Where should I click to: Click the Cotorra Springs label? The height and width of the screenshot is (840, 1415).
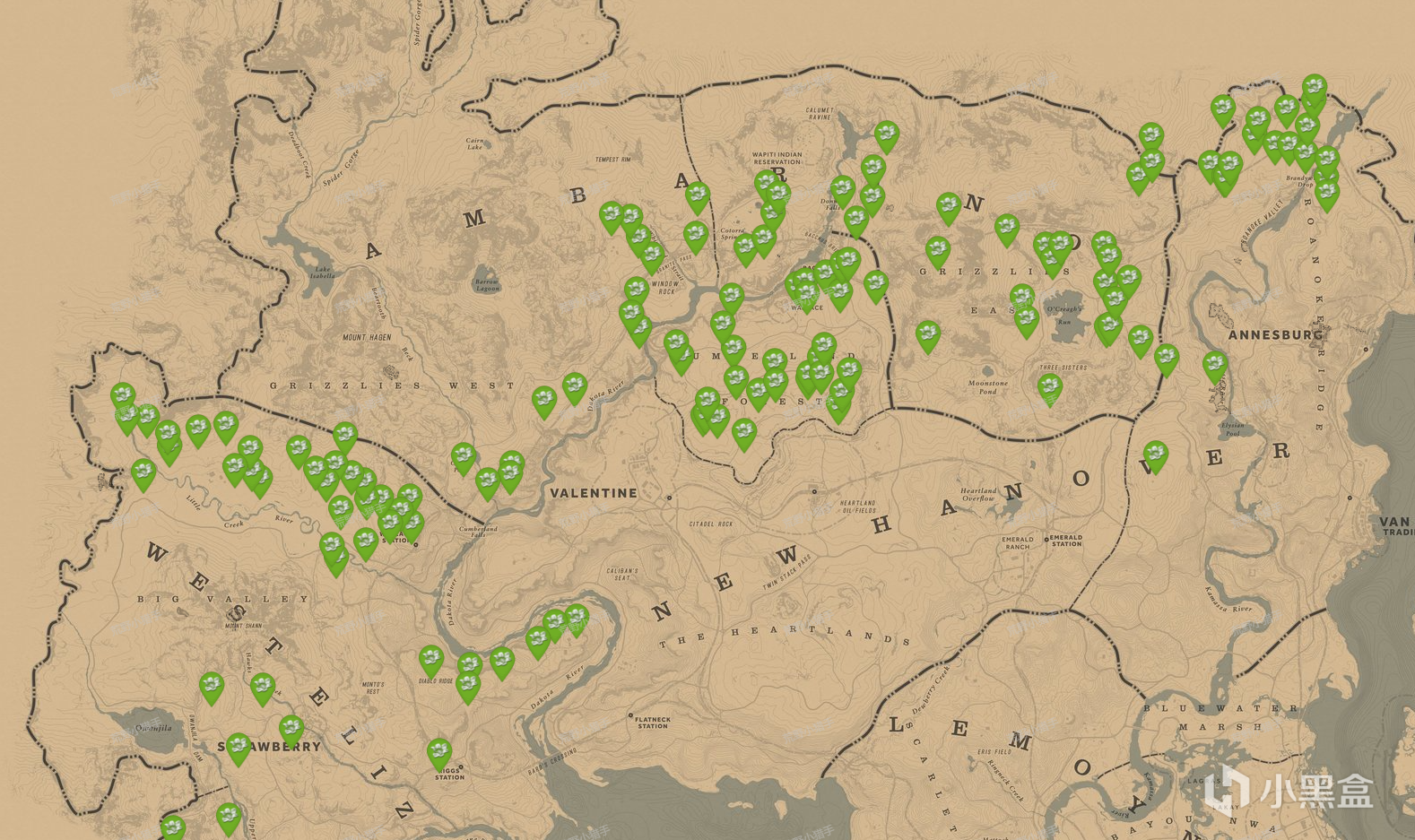point(733,234)
